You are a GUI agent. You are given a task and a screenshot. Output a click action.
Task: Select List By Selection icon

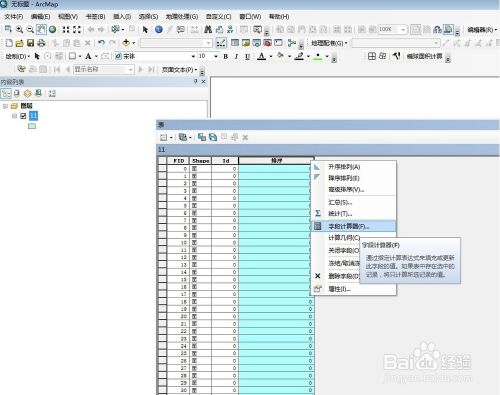coord(38,94)
